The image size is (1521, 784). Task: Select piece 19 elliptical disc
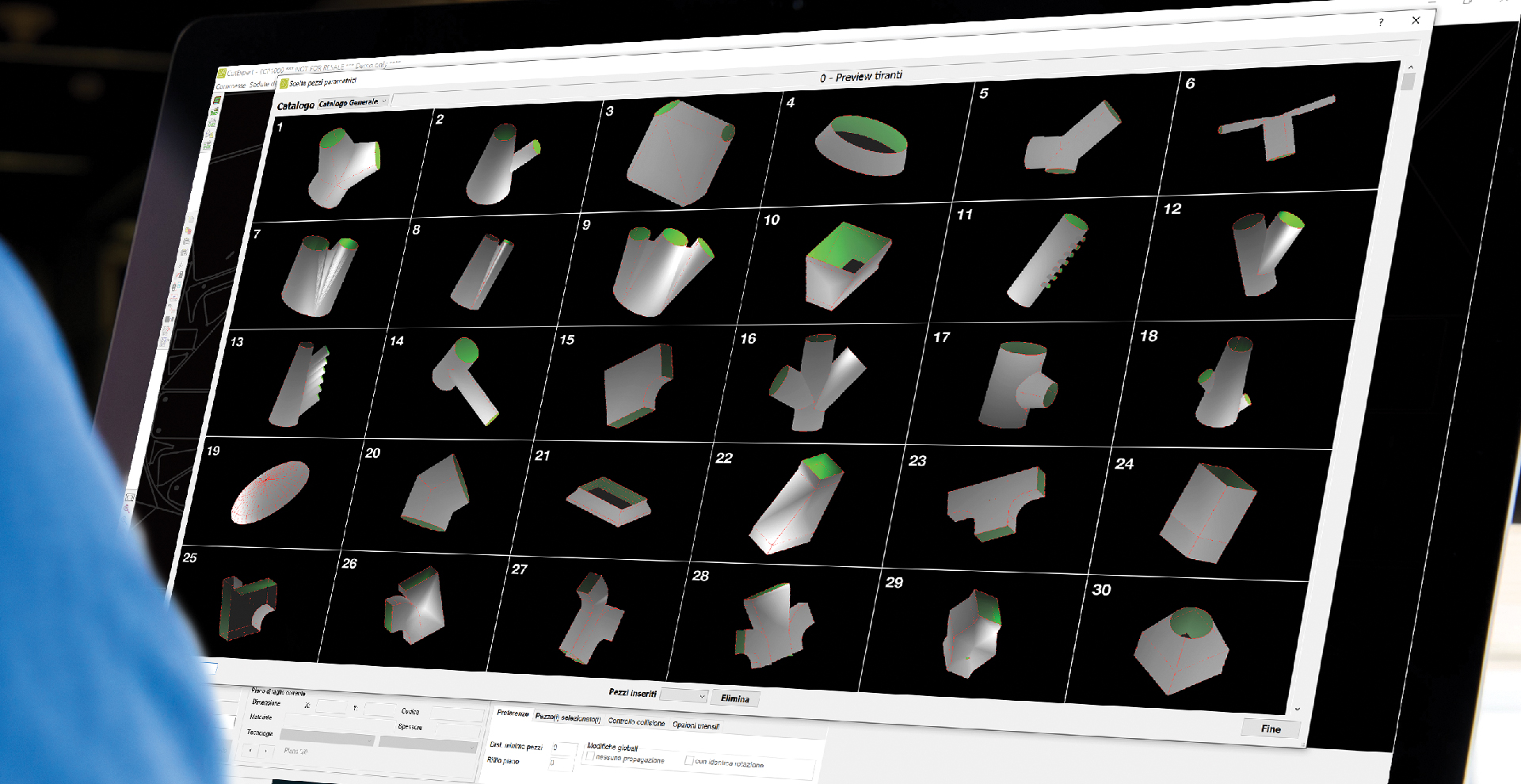click(269, 492)
